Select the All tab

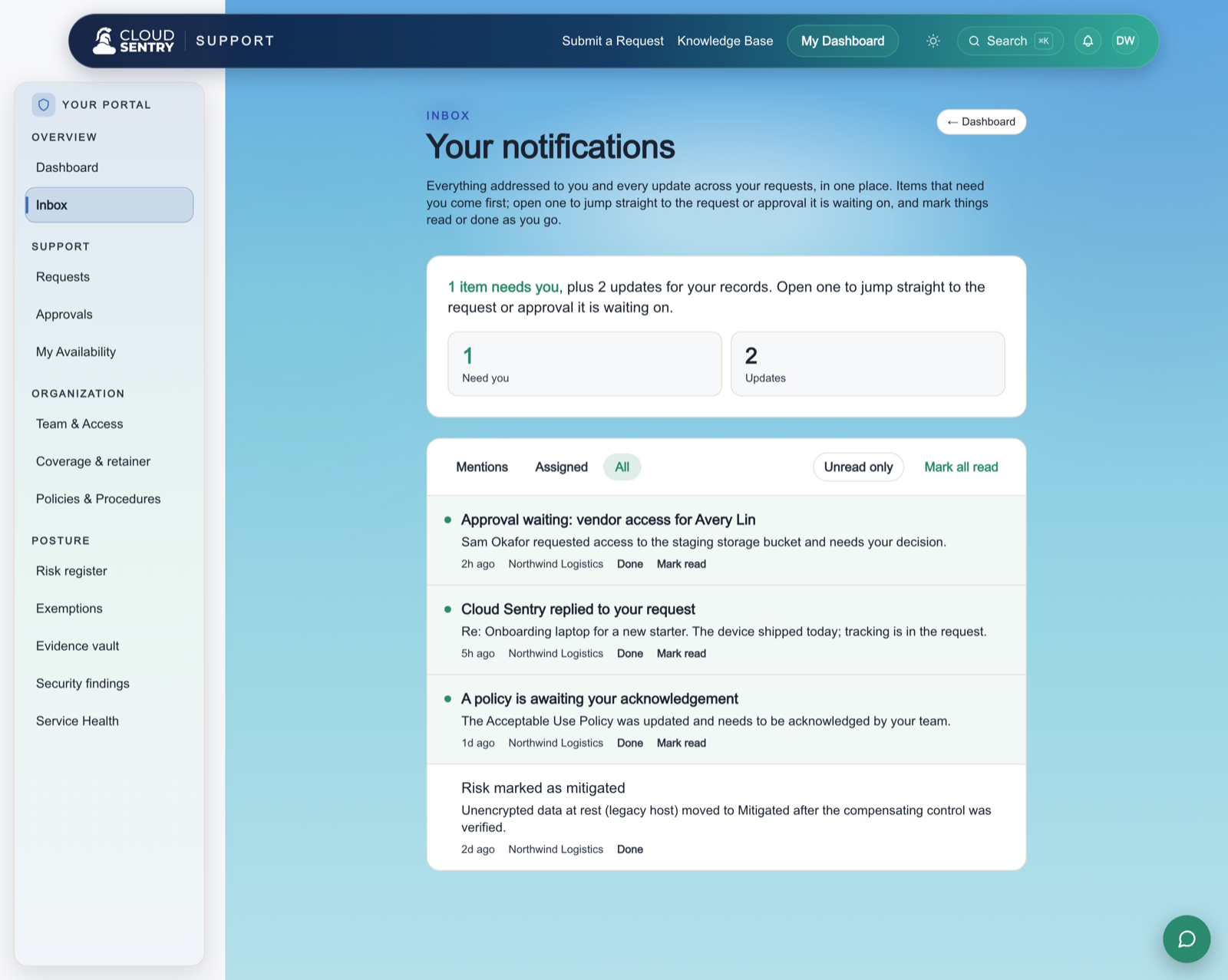pos(622,467)
